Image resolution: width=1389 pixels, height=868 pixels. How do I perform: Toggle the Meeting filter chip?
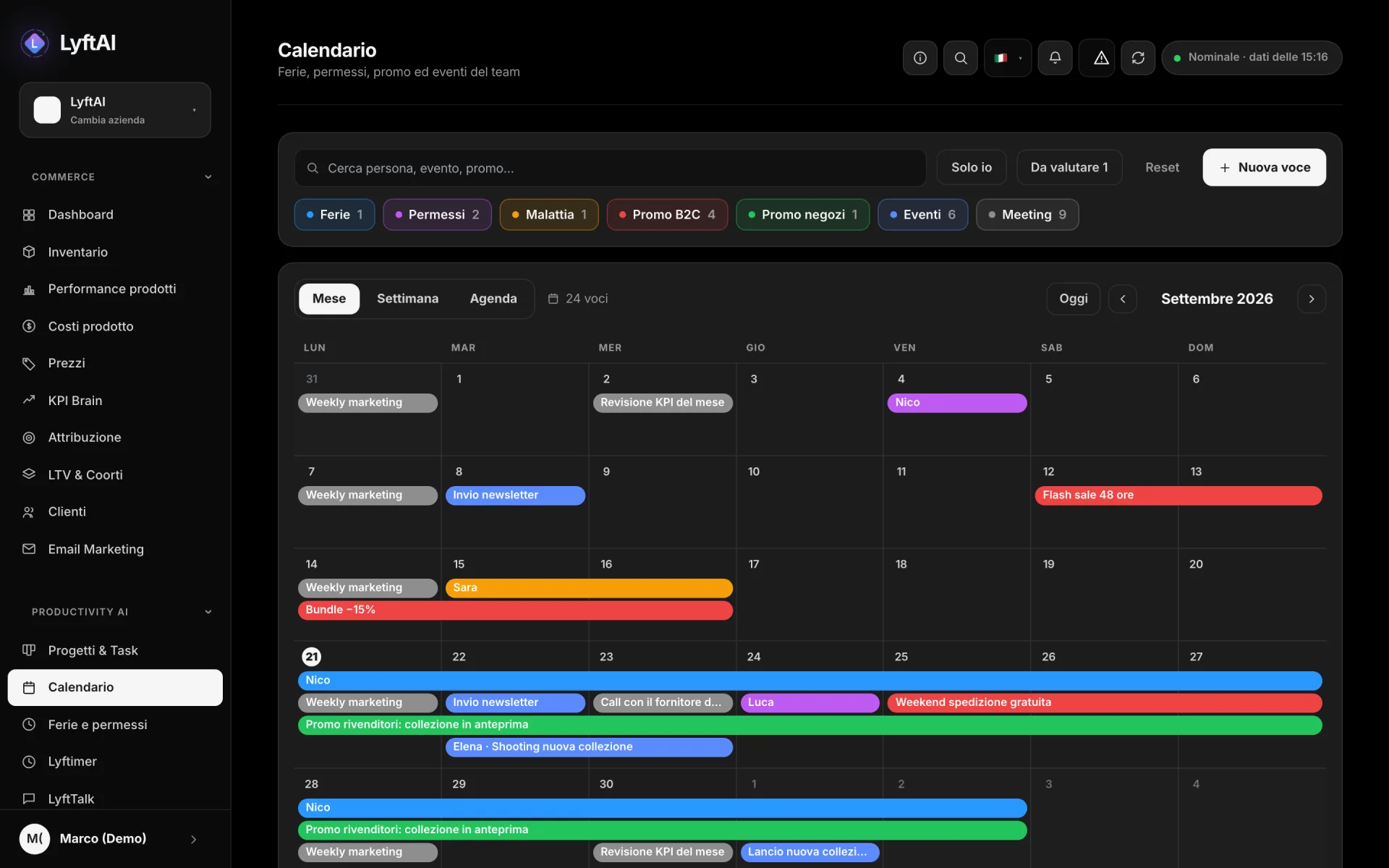pyautogui.click(x=1027, y=215)
